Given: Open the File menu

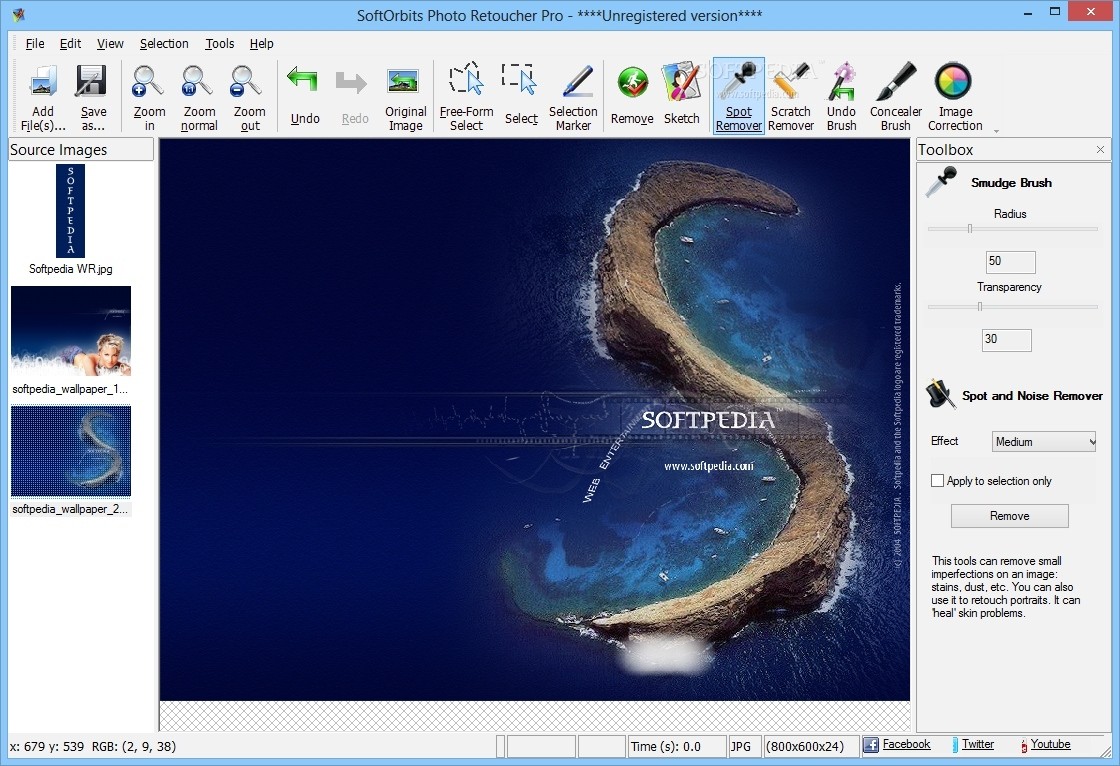Looking at the screenshot, I should tap(34, 44).
